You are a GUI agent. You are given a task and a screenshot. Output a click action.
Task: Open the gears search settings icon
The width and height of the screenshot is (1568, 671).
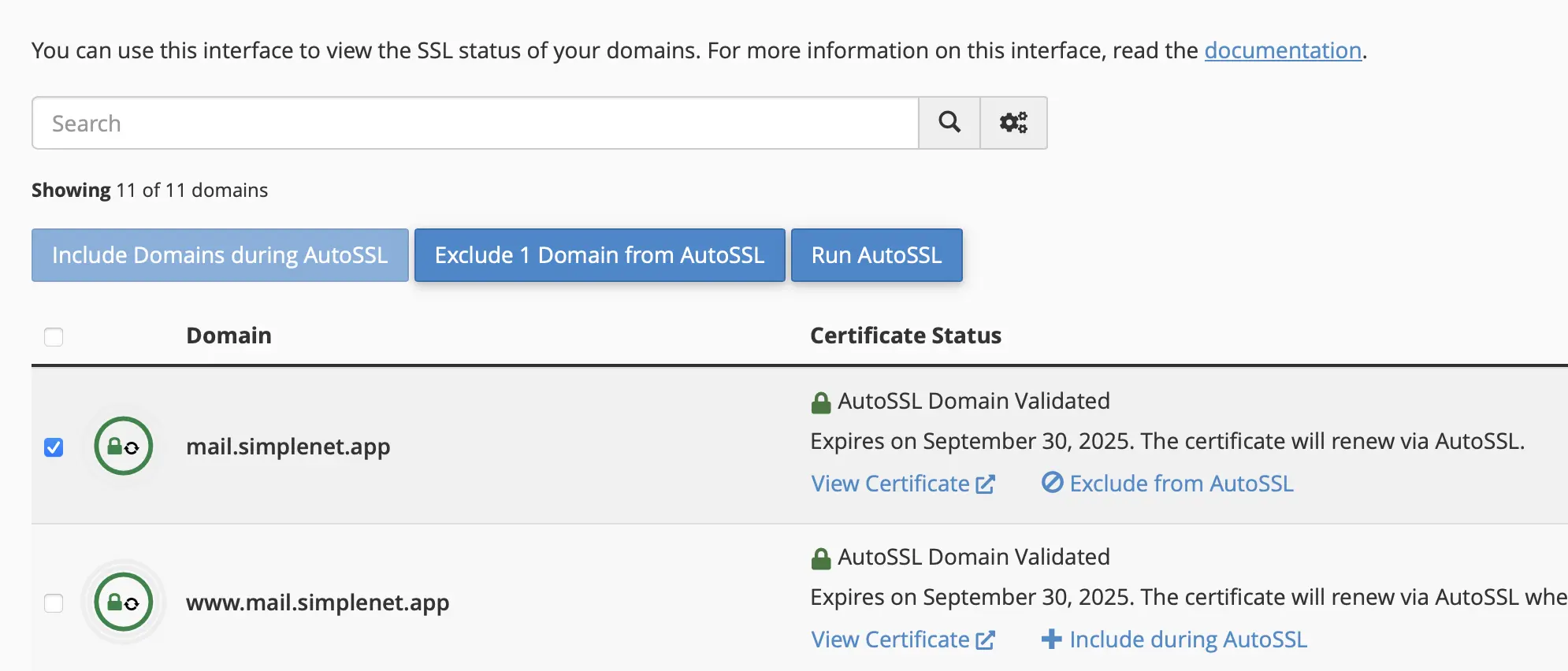click(1013, 123)
